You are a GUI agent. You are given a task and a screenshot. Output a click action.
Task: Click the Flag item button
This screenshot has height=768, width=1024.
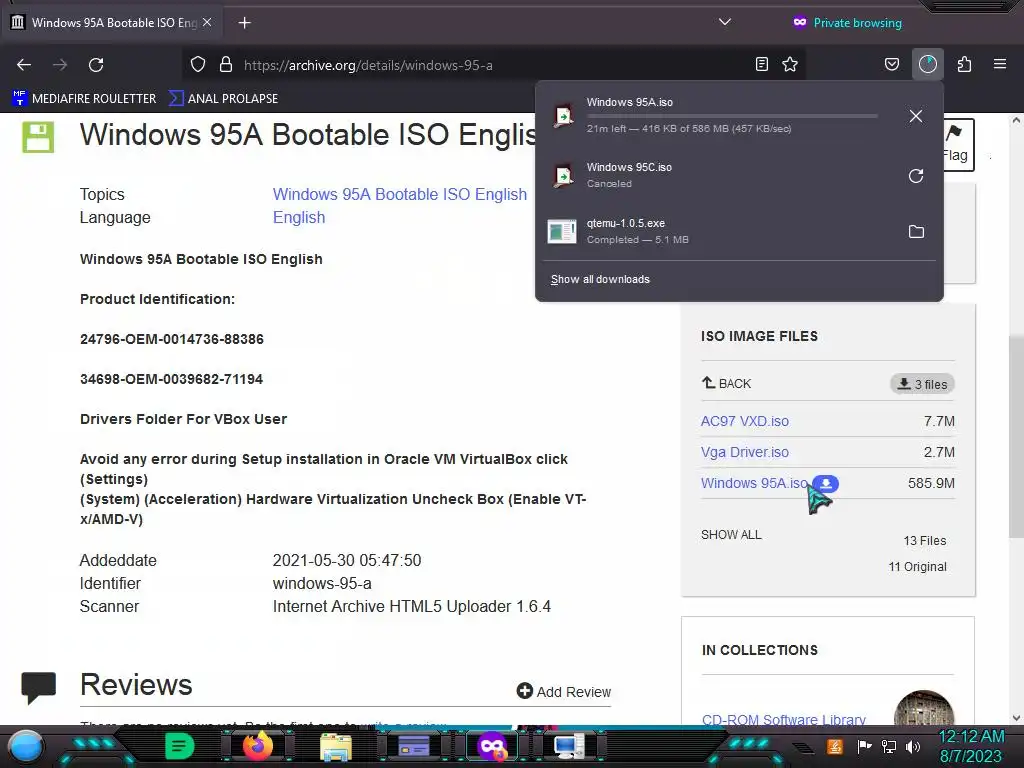point(958,144)
